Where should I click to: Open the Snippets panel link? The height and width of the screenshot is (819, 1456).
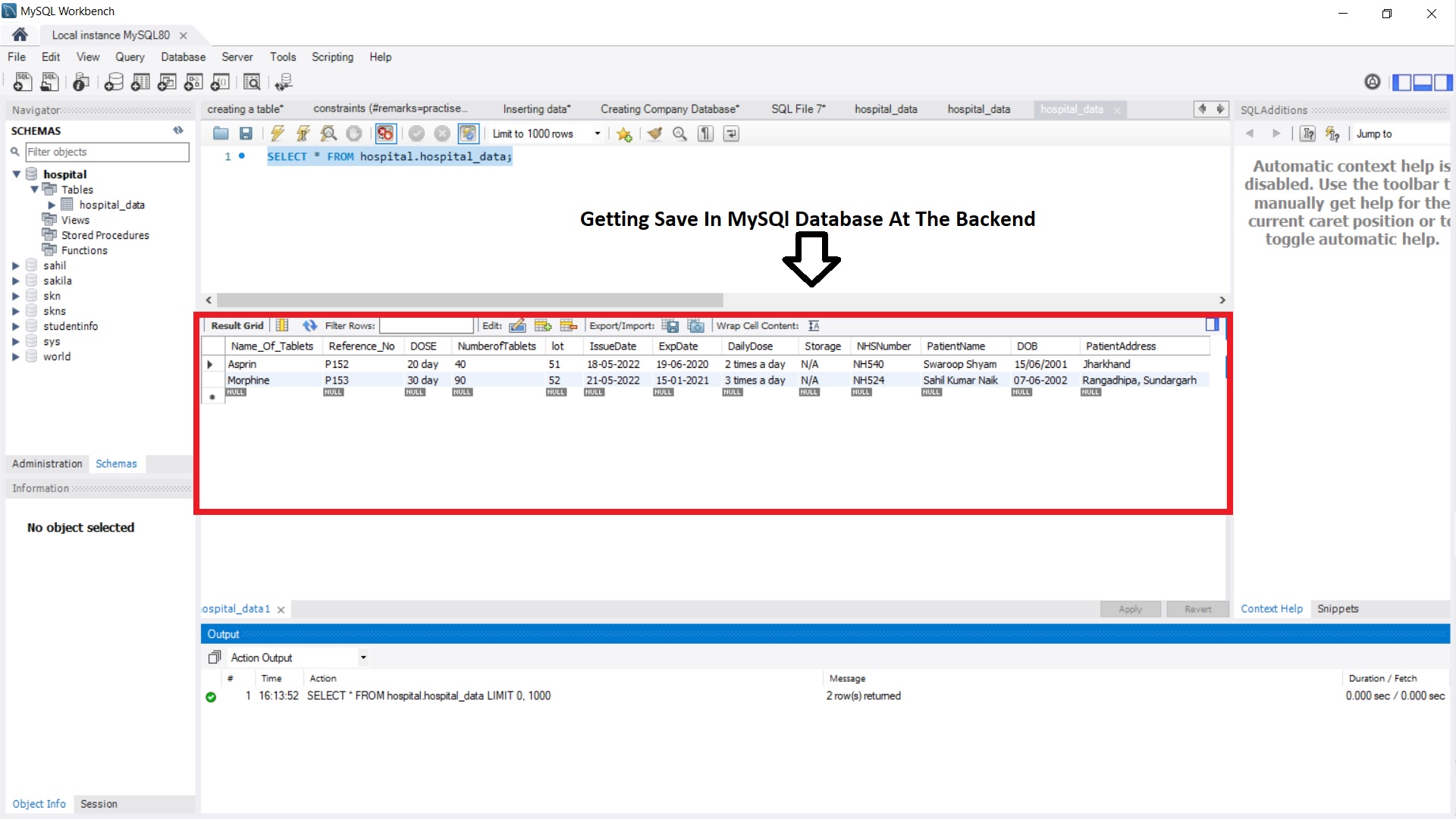click(1338, 609)
